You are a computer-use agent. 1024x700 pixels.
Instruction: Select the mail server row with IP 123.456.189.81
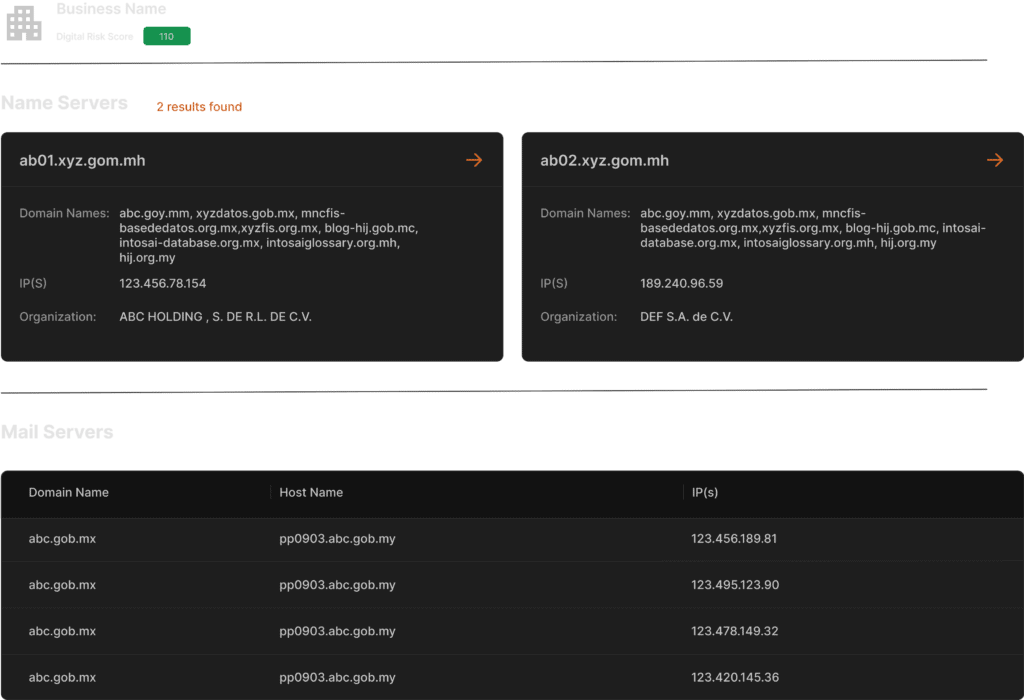tap(512, 539)
